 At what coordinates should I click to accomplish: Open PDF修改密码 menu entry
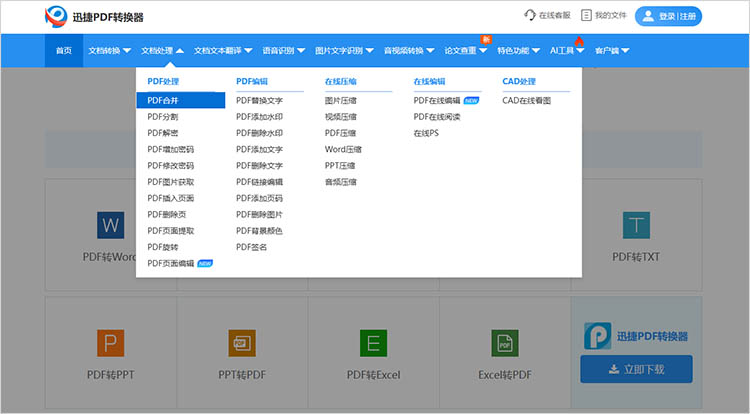pos(171,165)
